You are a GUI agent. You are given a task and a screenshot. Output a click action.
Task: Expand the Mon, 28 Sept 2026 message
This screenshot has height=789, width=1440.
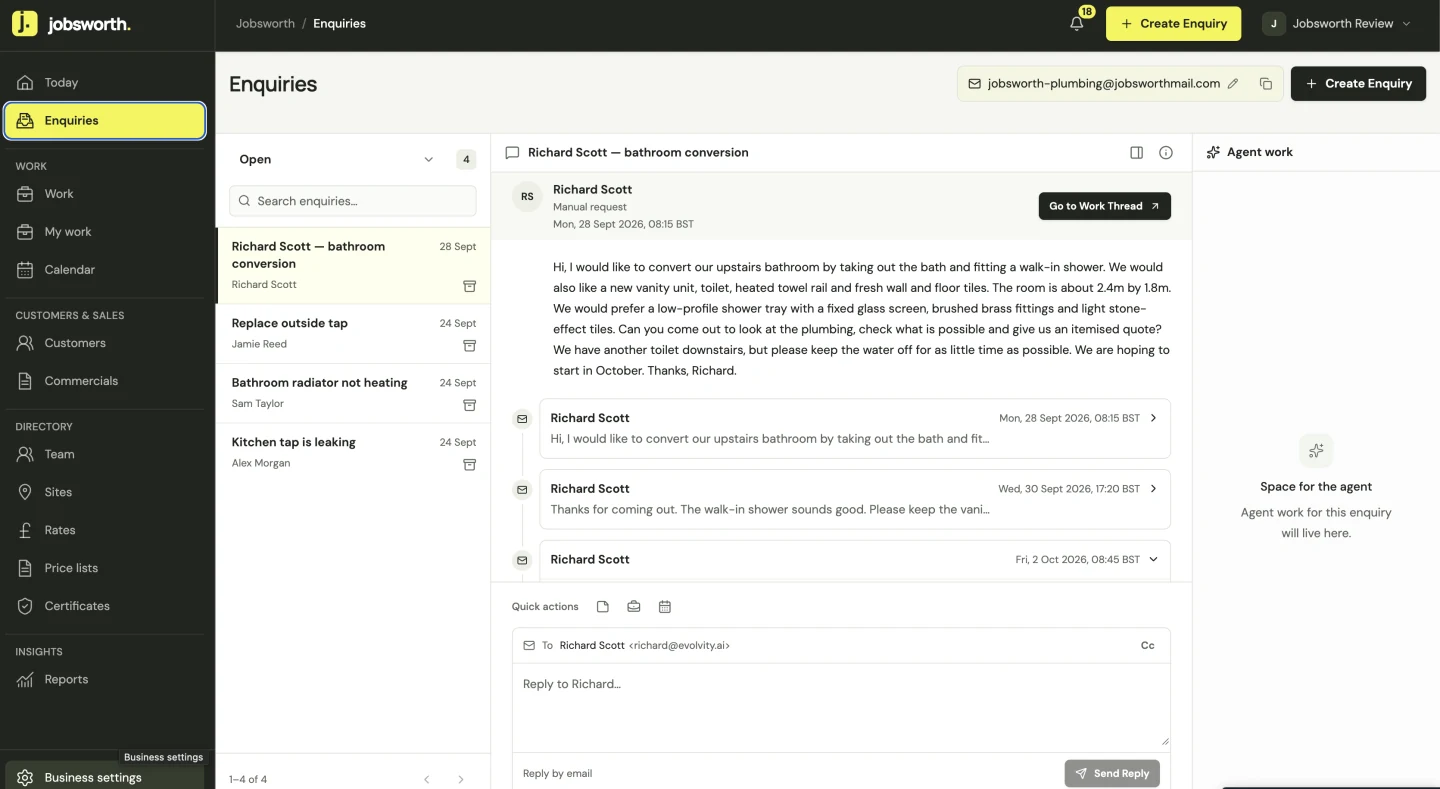tap(855, 428)
